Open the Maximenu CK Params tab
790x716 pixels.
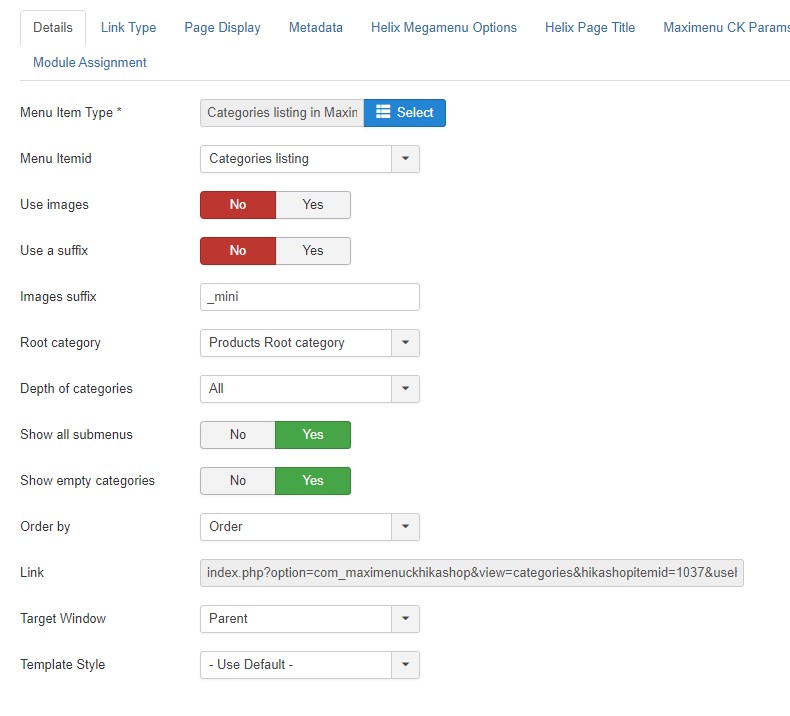725,28
